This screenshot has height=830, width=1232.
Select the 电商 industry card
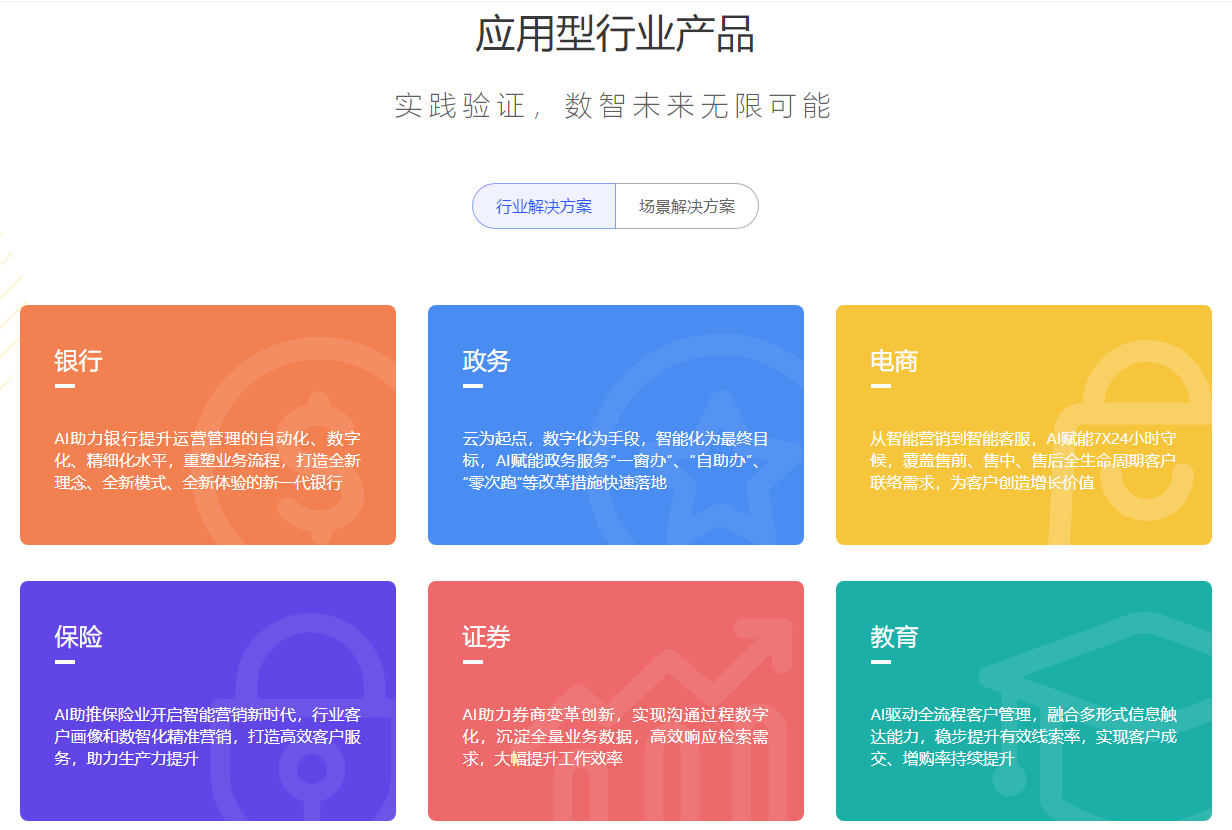click(x=1022, y=425)
